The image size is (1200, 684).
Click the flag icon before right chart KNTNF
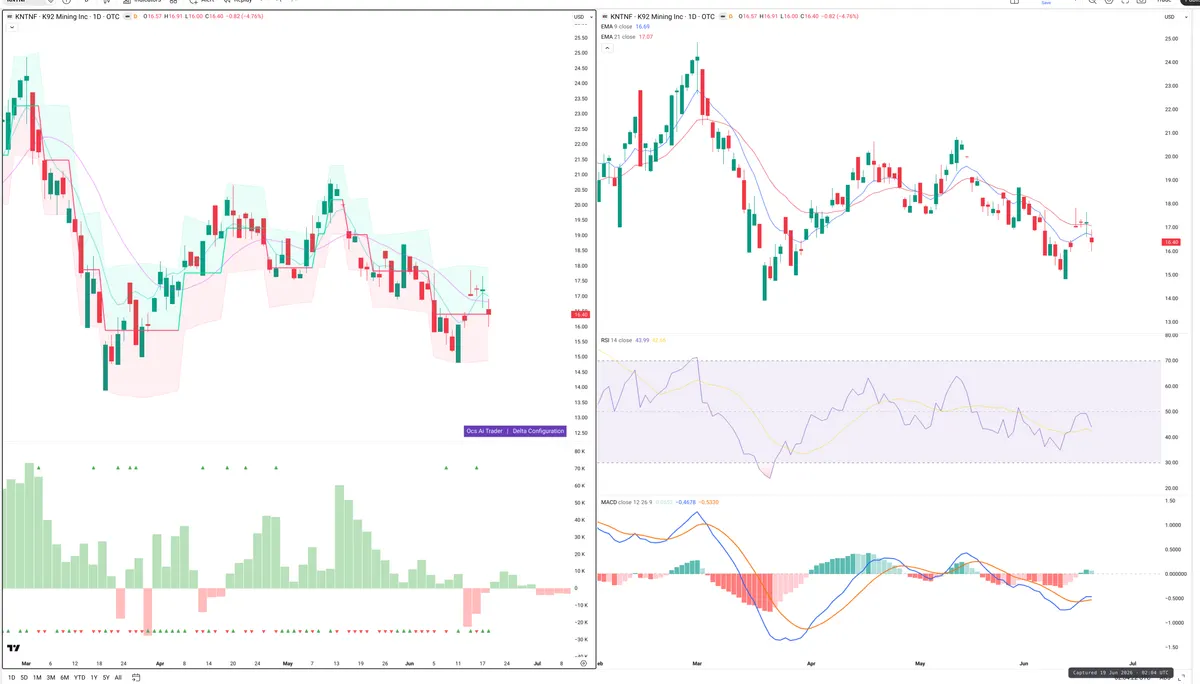pos(604,17)
